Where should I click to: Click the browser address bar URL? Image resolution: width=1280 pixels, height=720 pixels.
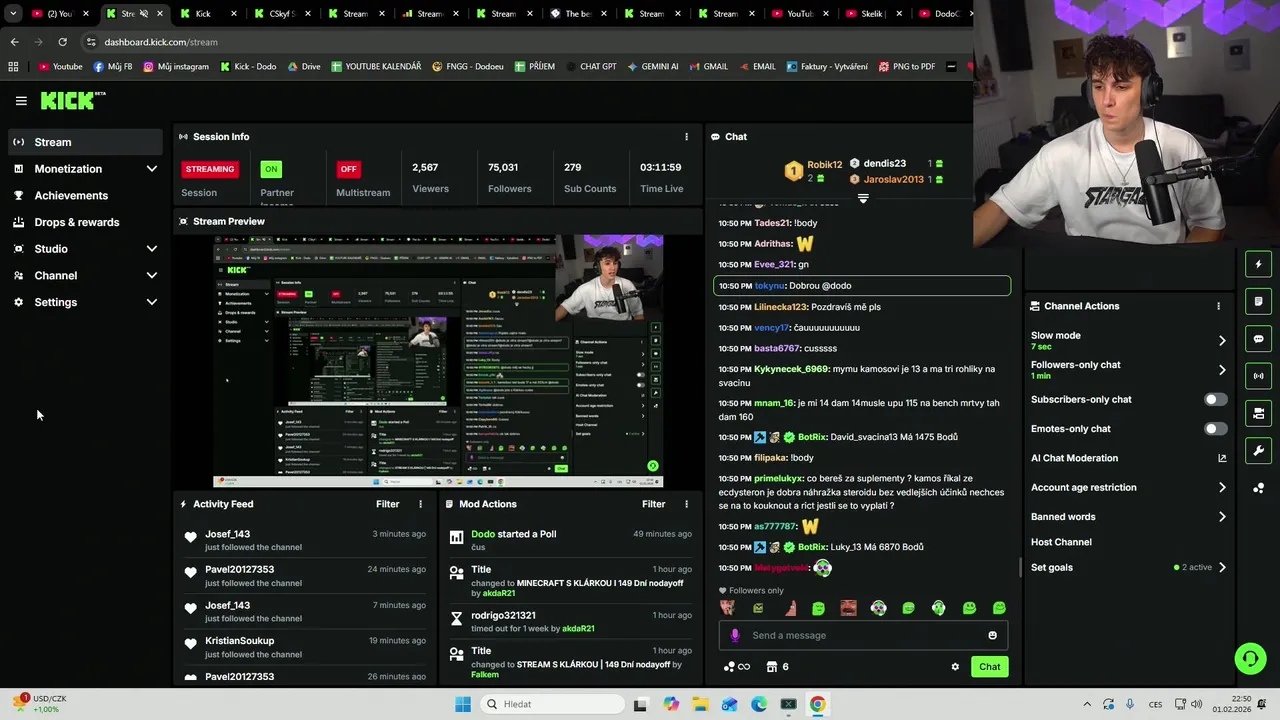(x=161, y=42)
